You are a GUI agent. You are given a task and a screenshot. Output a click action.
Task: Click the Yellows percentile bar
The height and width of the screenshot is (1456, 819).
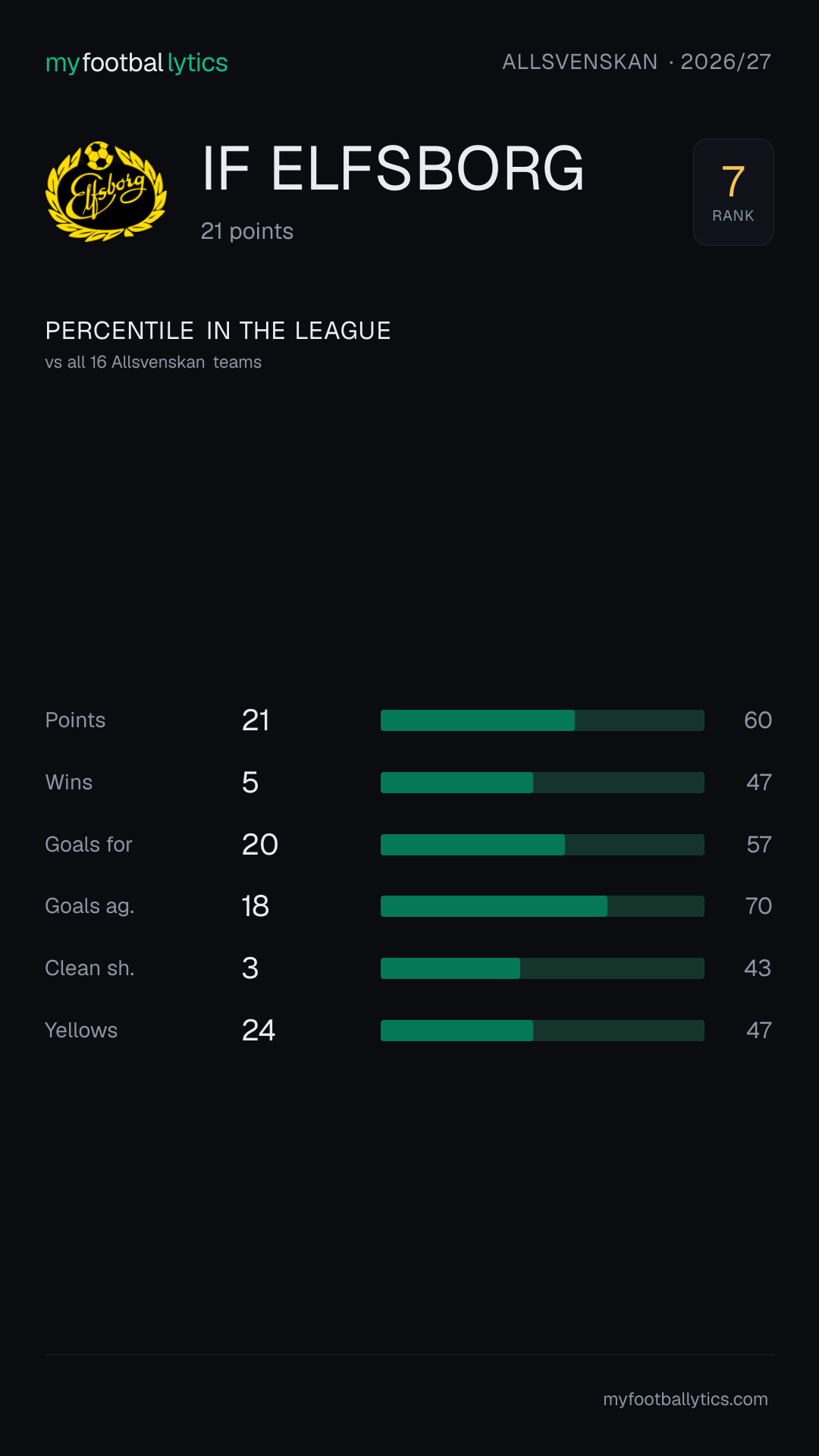tap(542, 1031)
